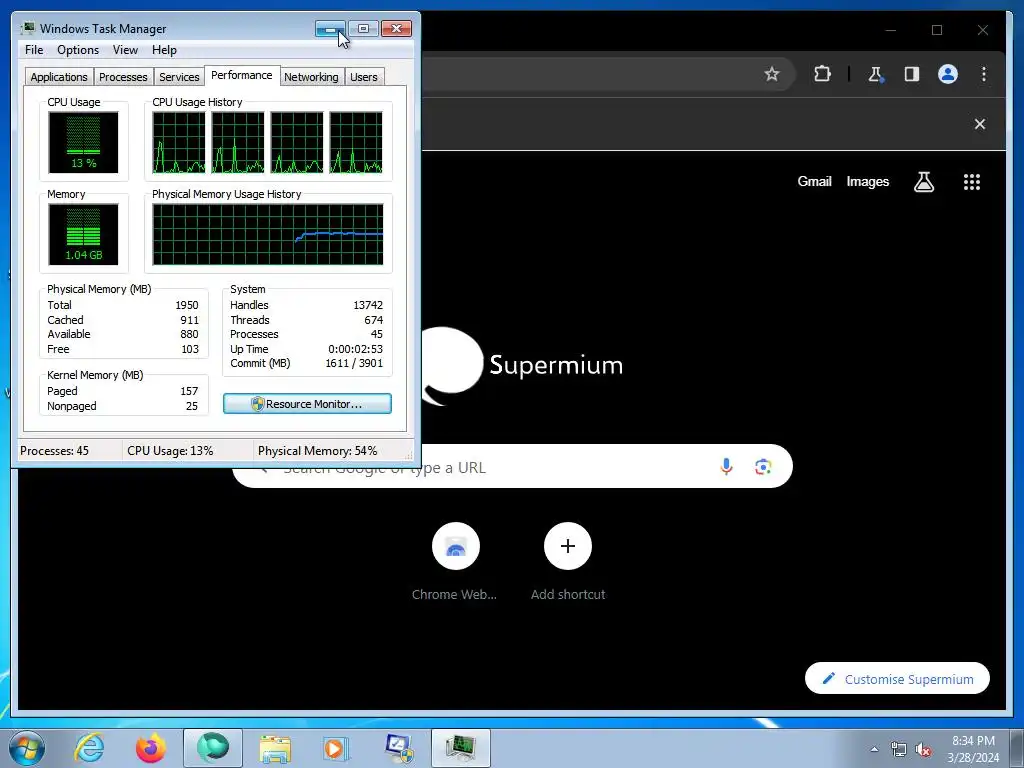Switch to the Services tab

tap(179, 77)
